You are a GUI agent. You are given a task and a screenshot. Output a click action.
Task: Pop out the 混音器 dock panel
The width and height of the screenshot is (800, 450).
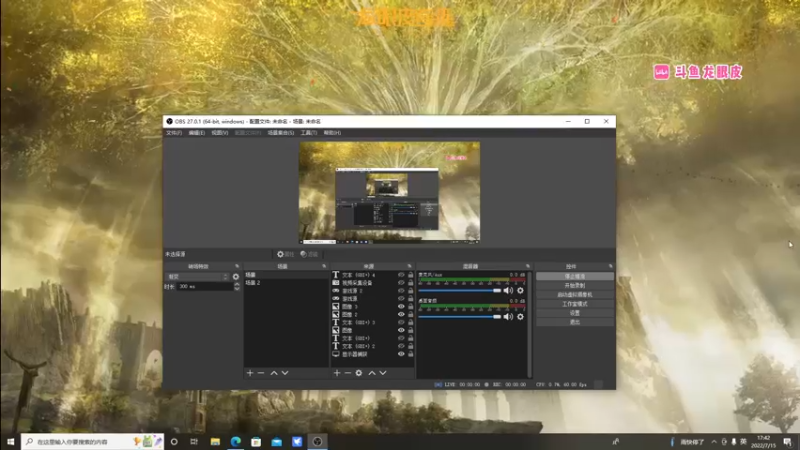pos(528,266)
